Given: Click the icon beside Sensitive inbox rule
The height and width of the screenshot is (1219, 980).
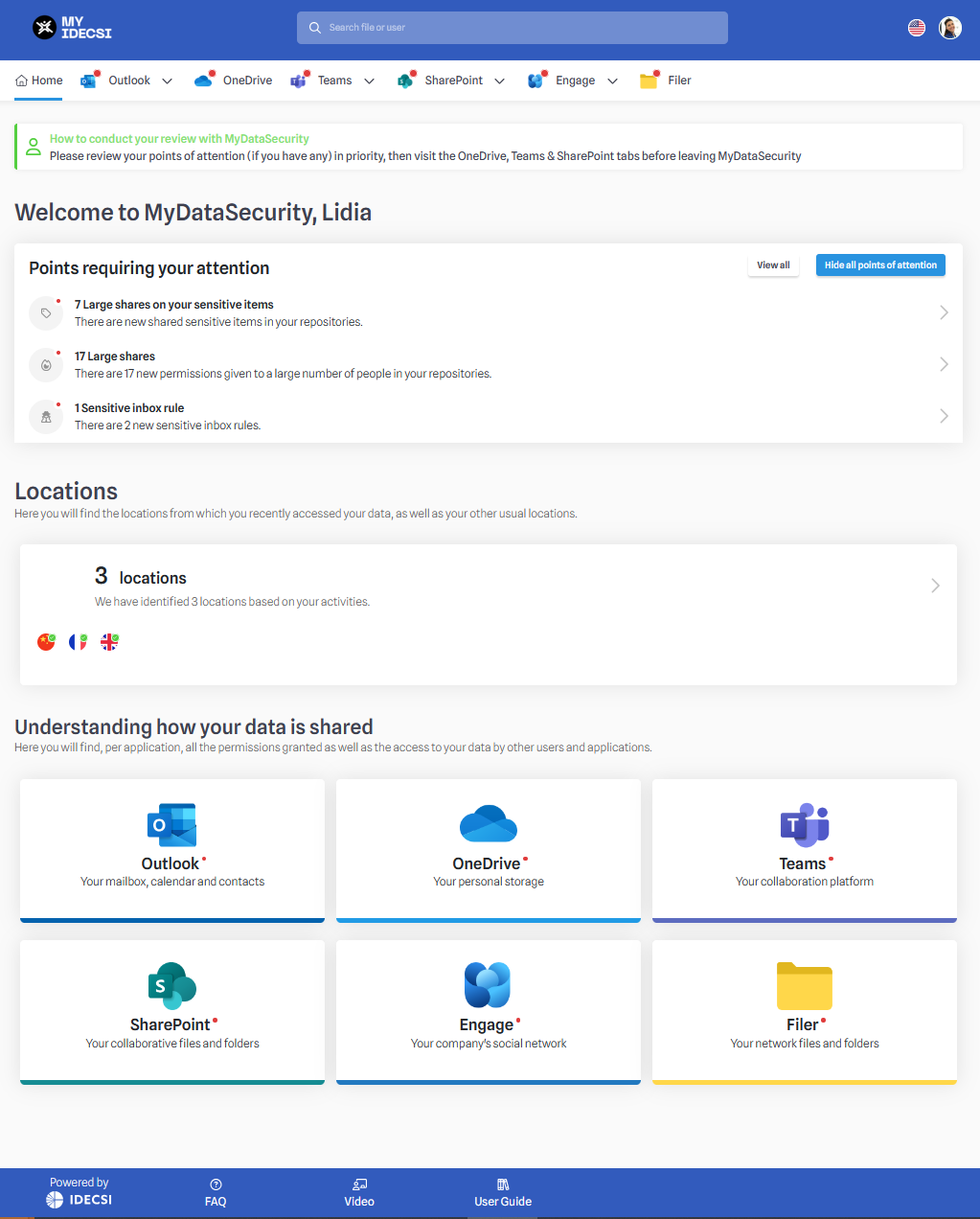Looking at the screenshot, I should click(46, 417).
